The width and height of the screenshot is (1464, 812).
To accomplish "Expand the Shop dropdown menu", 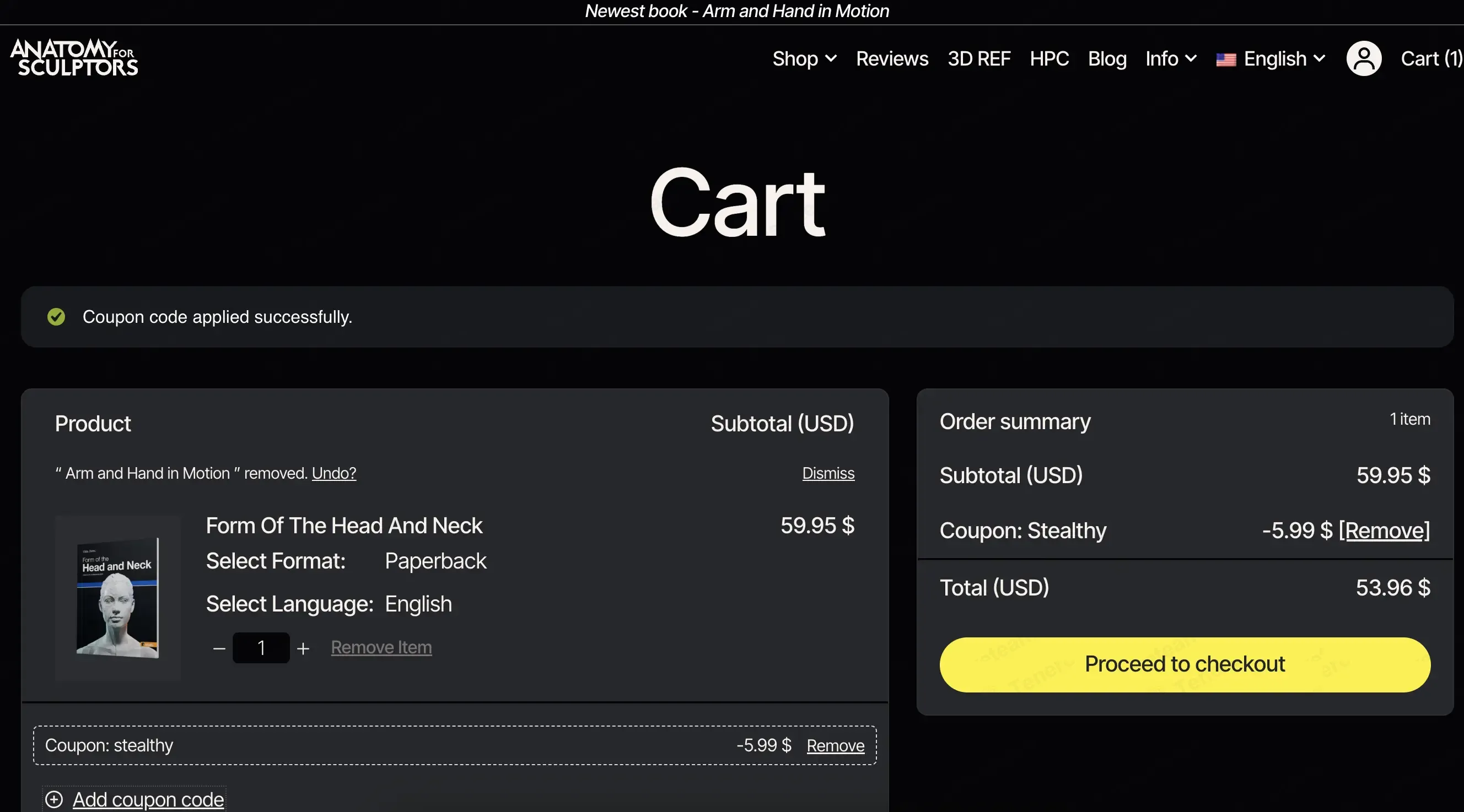I will point(804,58).
